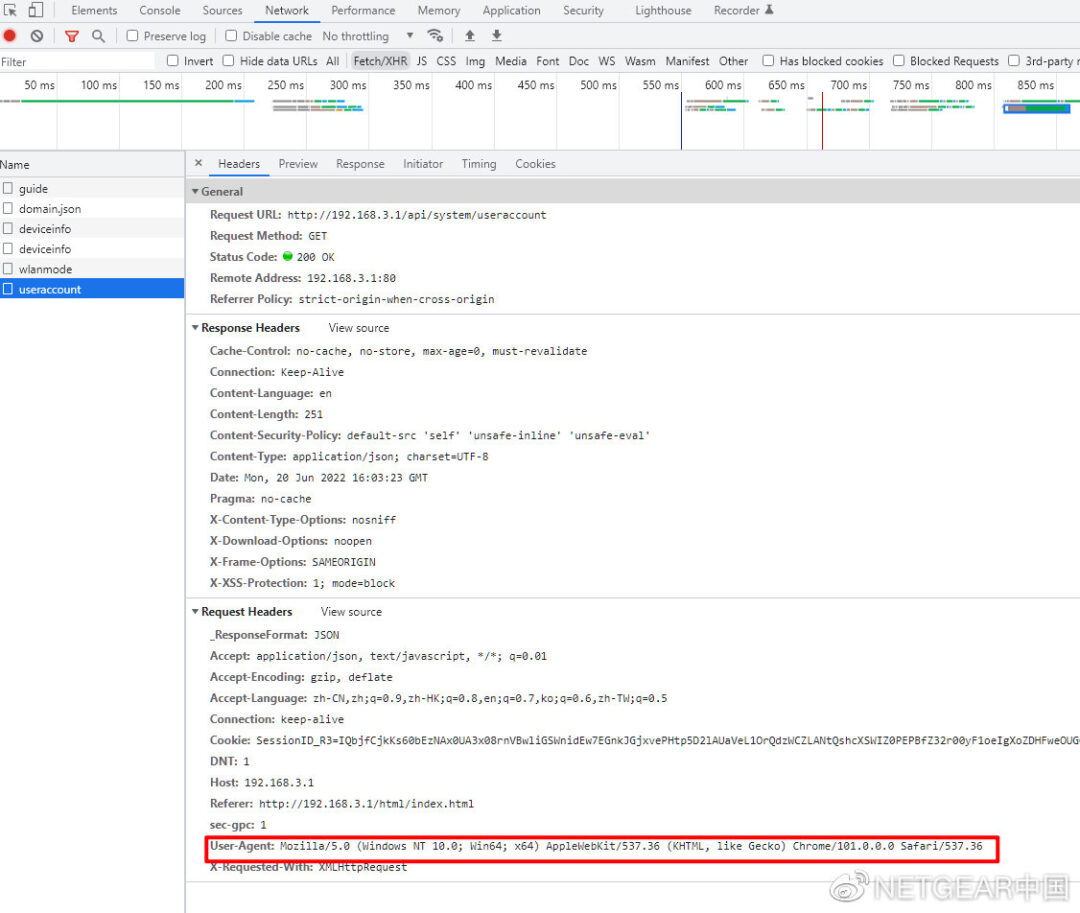Open network conditions Wi-Fi icon
This screenshot has height=913, width=1080.
[x=434, y=36]
